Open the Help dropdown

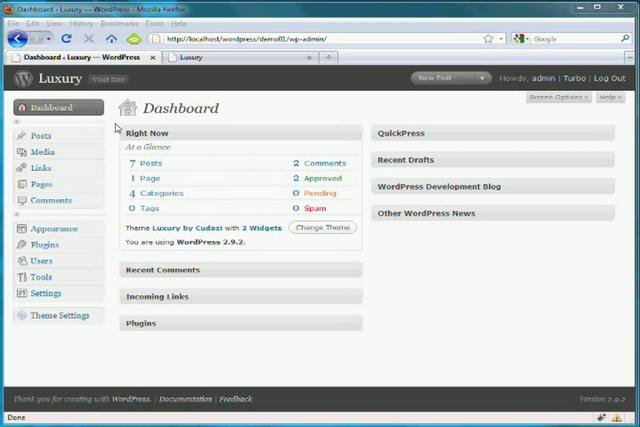[608, 97]
